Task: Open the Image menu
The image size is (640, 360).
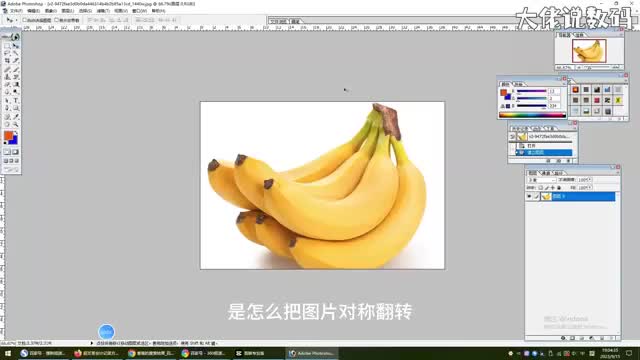Action: pos(51,11)
